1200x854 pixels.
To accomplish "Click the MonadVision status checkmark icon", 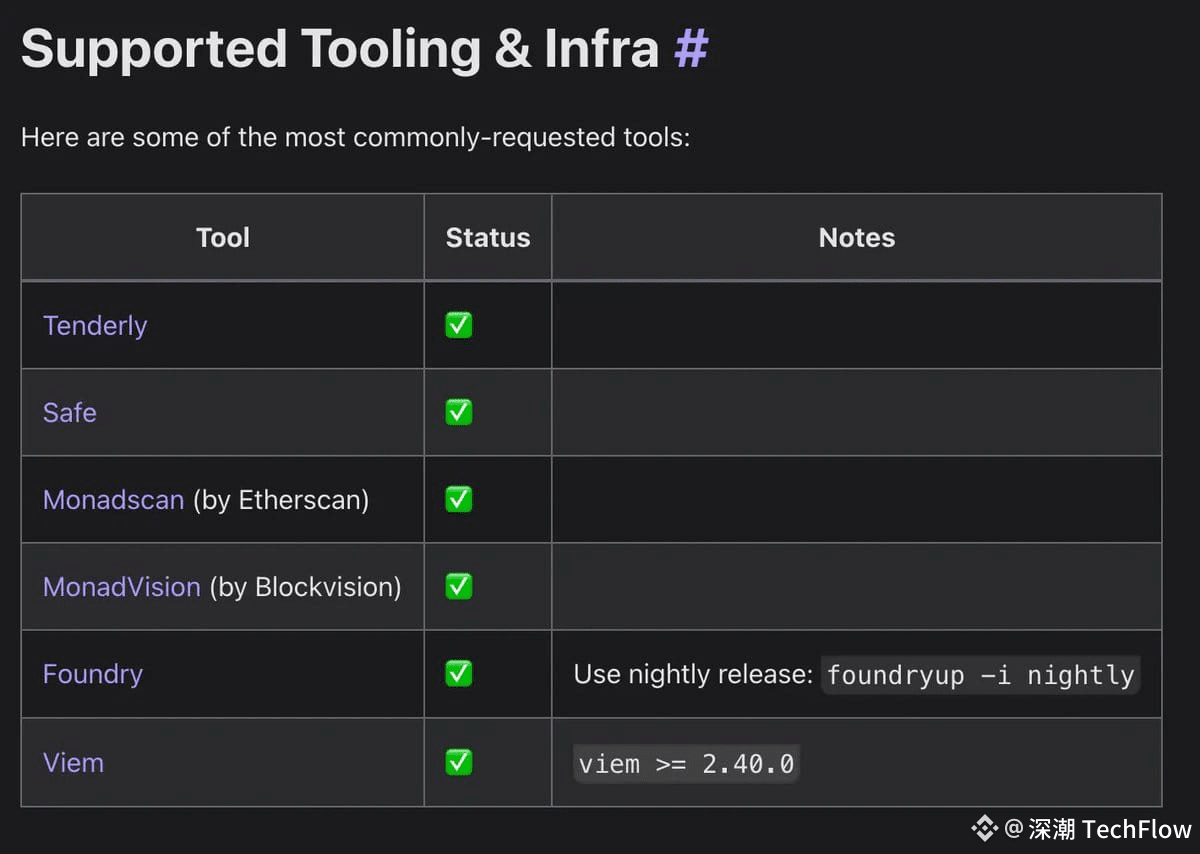I will pos(459,586).
